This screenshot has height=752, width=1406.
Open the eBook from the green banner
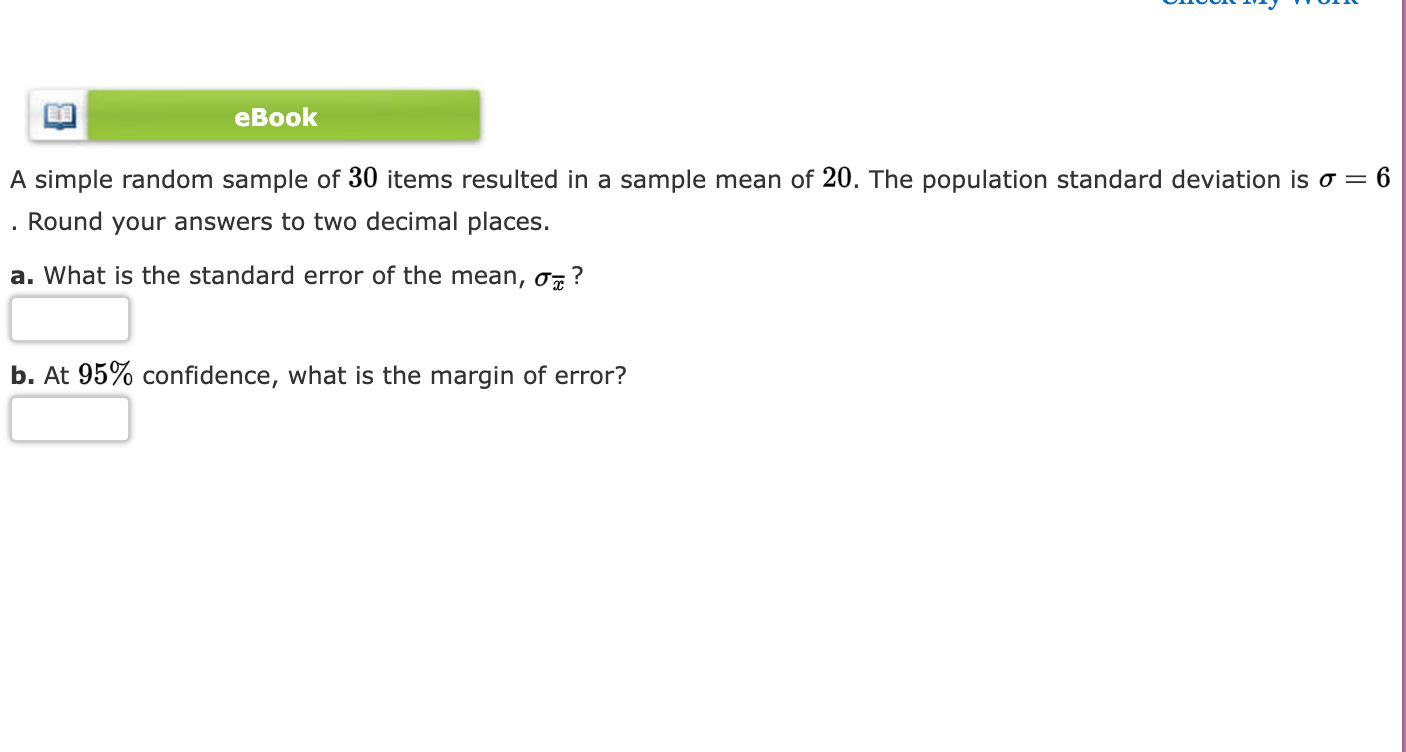(x=275, y=116)
